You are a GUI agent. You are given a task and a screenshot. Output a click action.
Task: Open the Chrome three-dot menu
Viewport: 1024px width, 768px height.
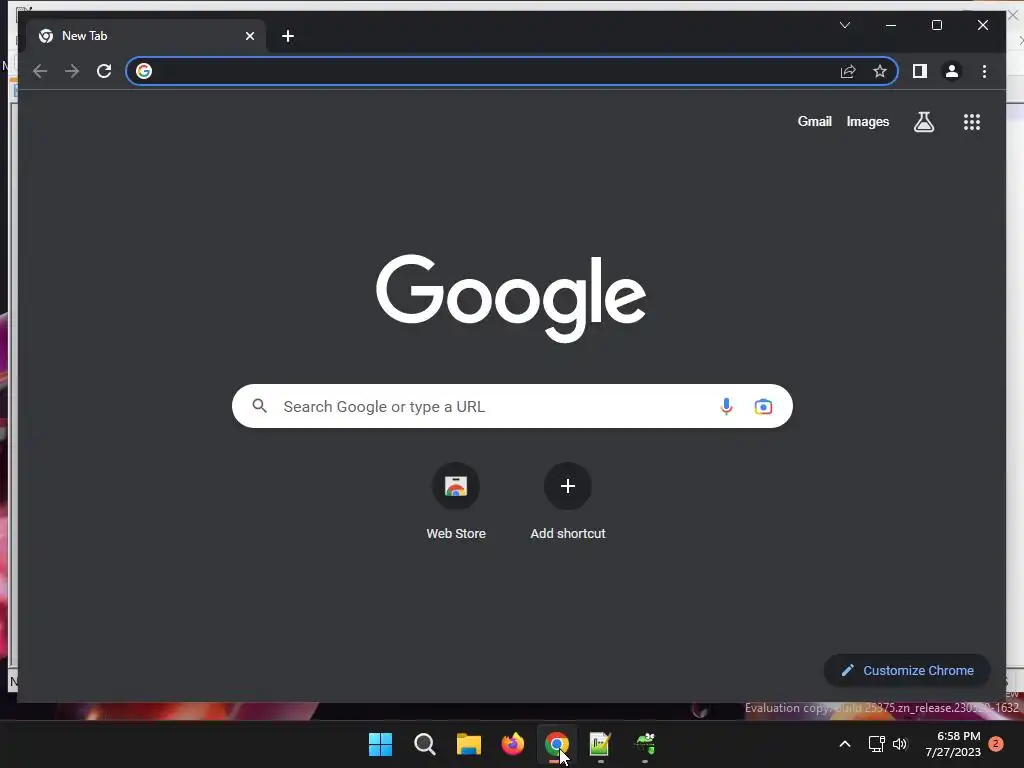click(x=984, y=71)
